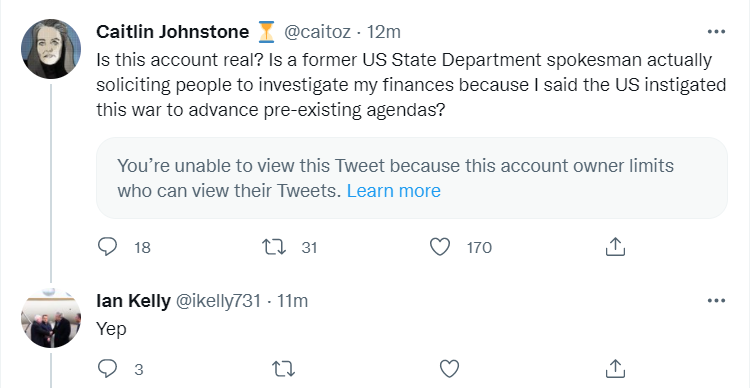Screen dimensions: 750x388
Task: Retweet Ian Kelly's Yep reply
Action: tap(283, 369)
